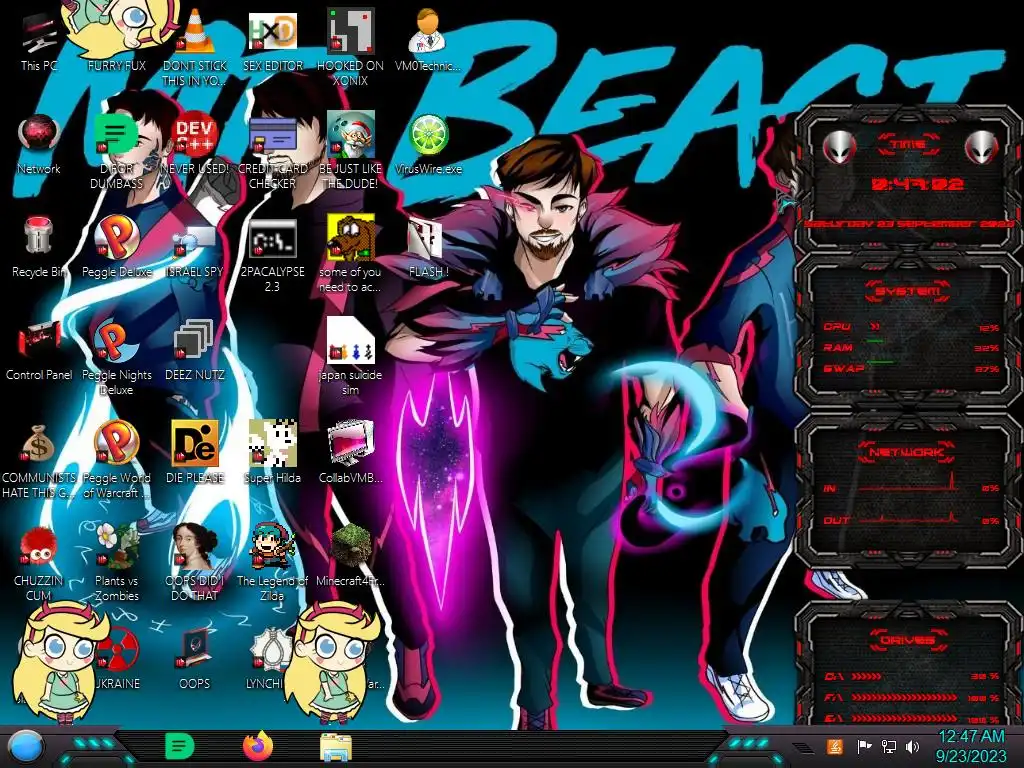
Task: Click the left alien head in TIME widget
Action: 839,148
